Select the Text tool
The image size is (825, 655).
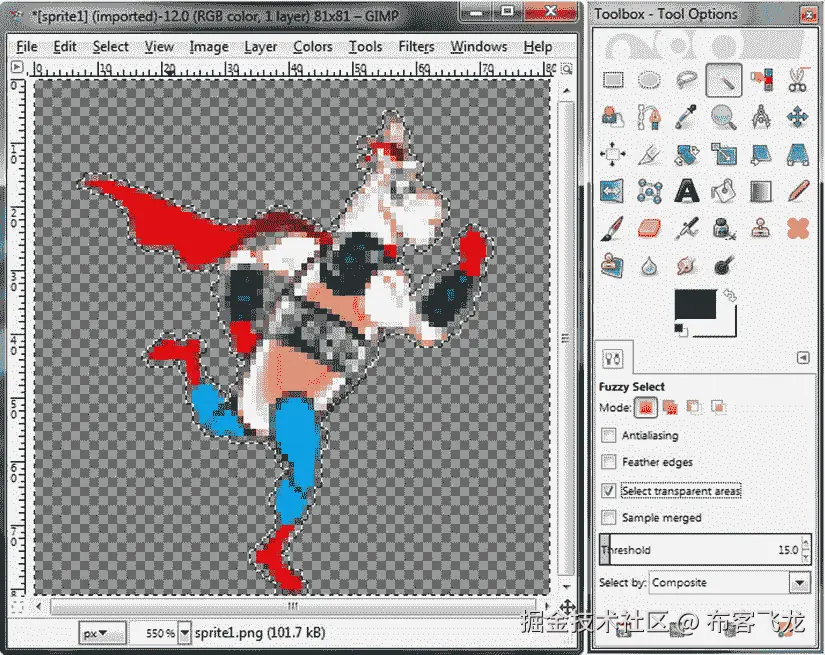coord(686,190)
